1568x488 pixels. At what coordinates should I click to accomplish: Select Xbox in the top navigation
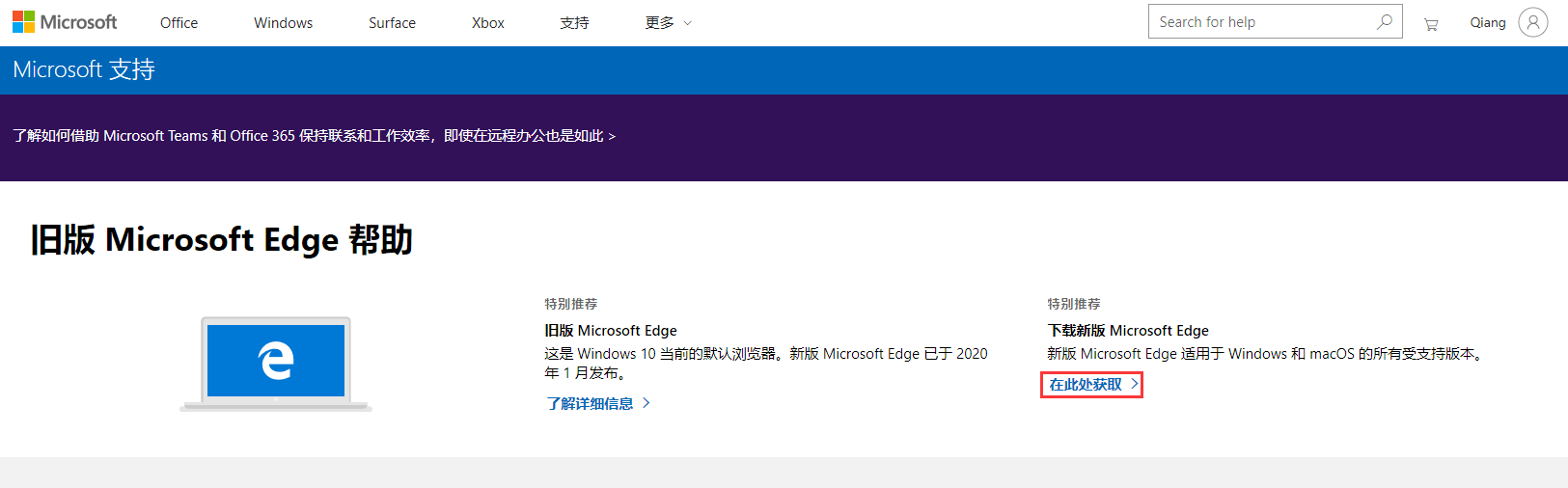click(x=488, y=23)
